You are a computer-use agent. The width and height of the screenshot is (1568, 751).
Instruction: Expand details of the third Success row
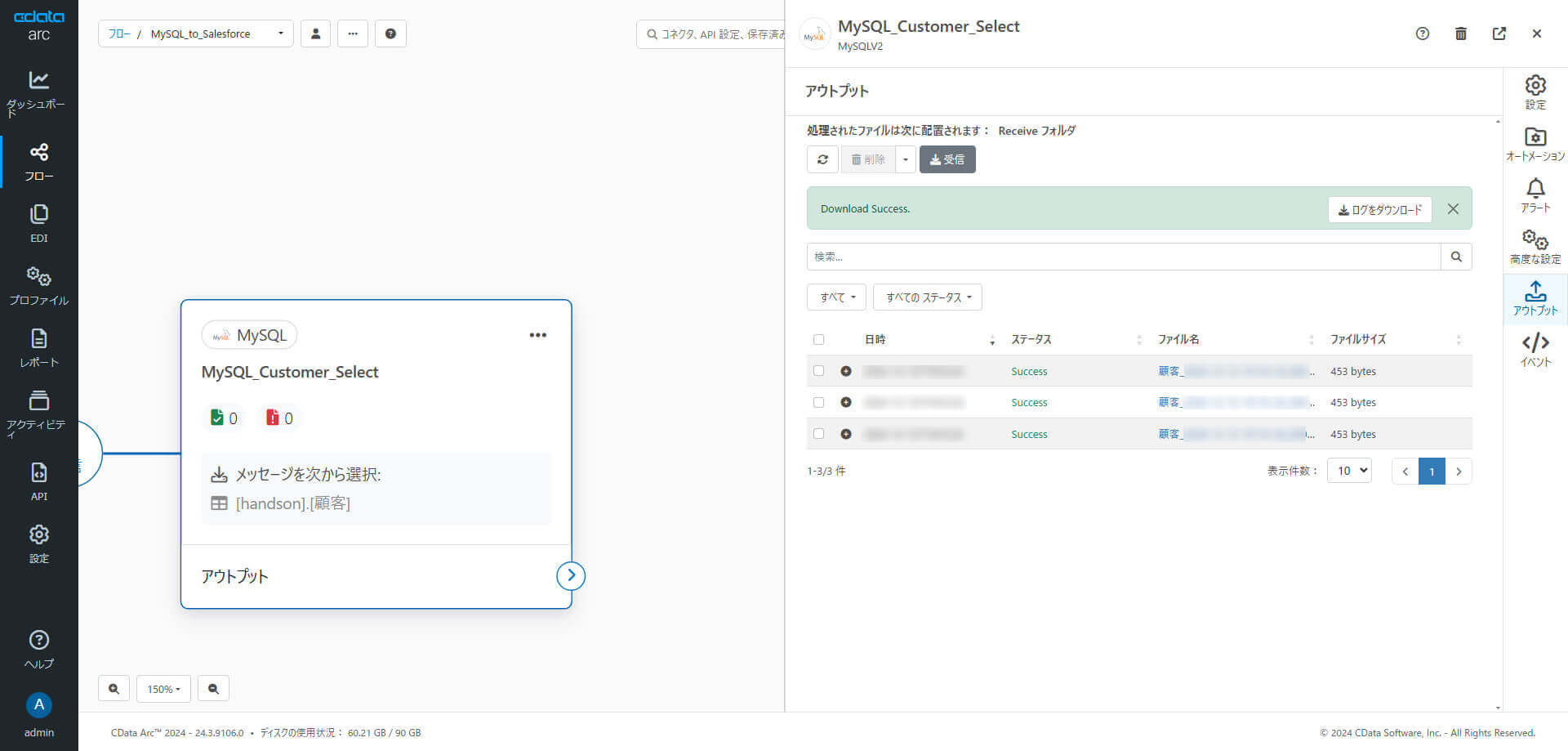846,434
